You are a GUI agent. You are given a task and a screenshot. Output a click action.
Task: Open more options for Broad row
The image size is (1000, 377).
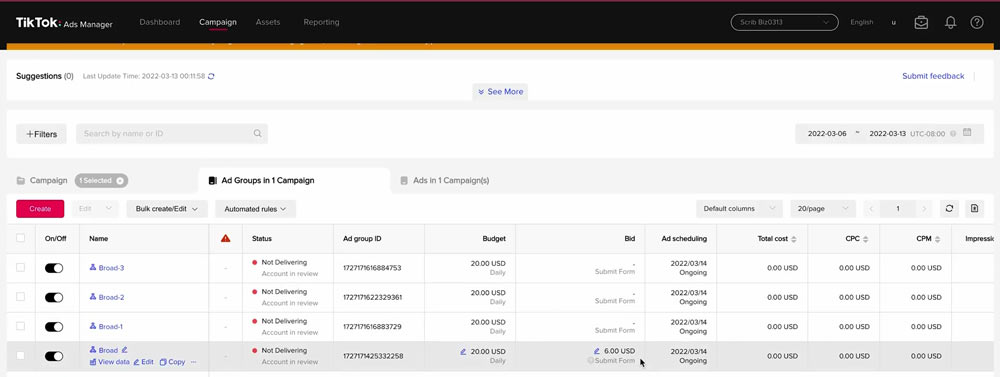(194, 362)
